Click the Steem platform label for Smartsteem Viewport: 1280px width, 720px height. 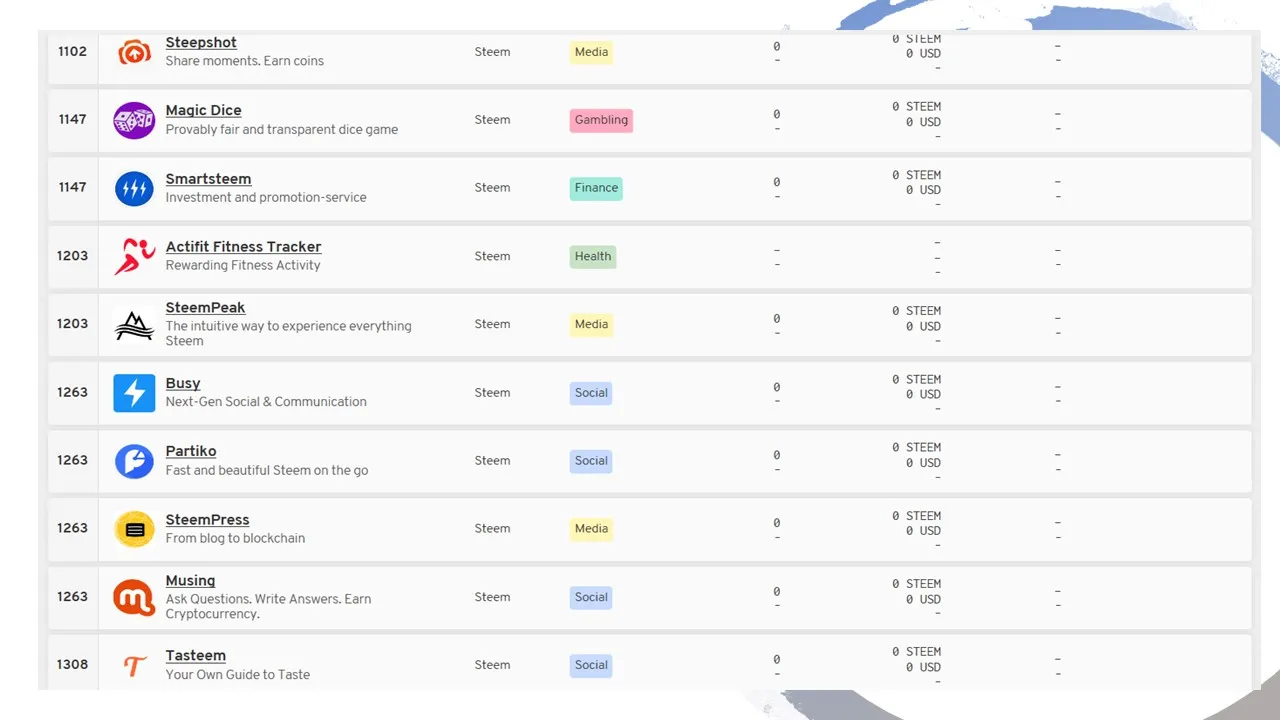(x=492, y=188)
